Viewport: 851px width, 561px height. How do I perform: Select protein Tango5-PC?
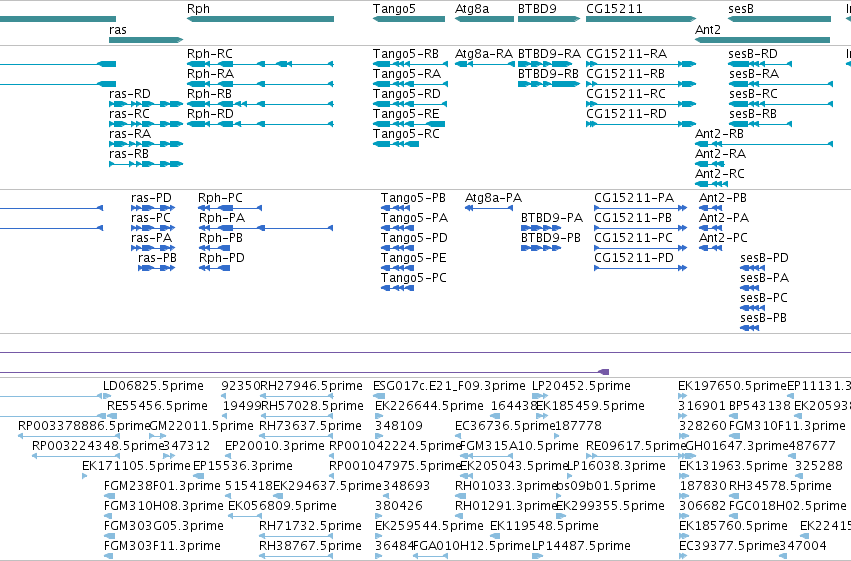pyautogui.click(x=414, y=278)
